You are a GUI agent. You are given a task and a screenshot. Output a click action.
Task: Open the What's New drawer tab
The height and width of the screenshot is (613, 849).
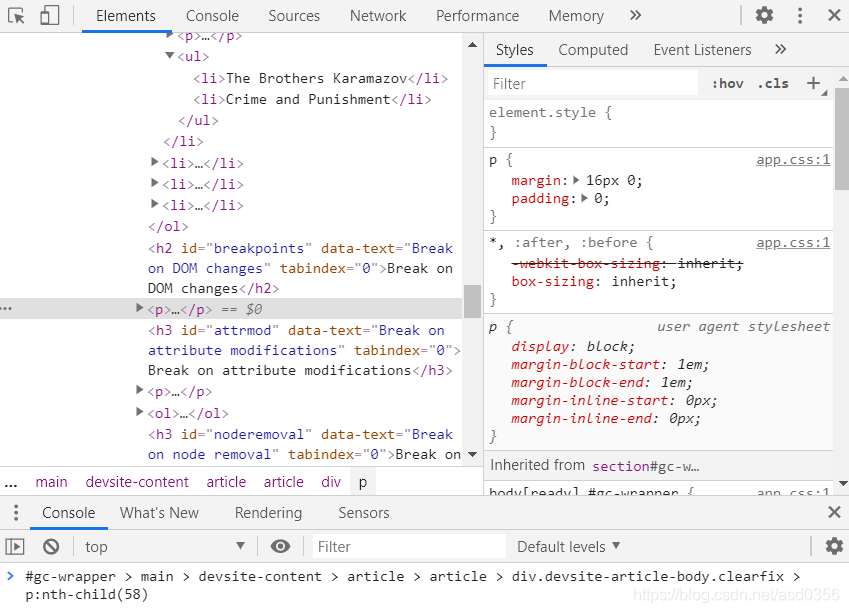[x=159, y=513]
